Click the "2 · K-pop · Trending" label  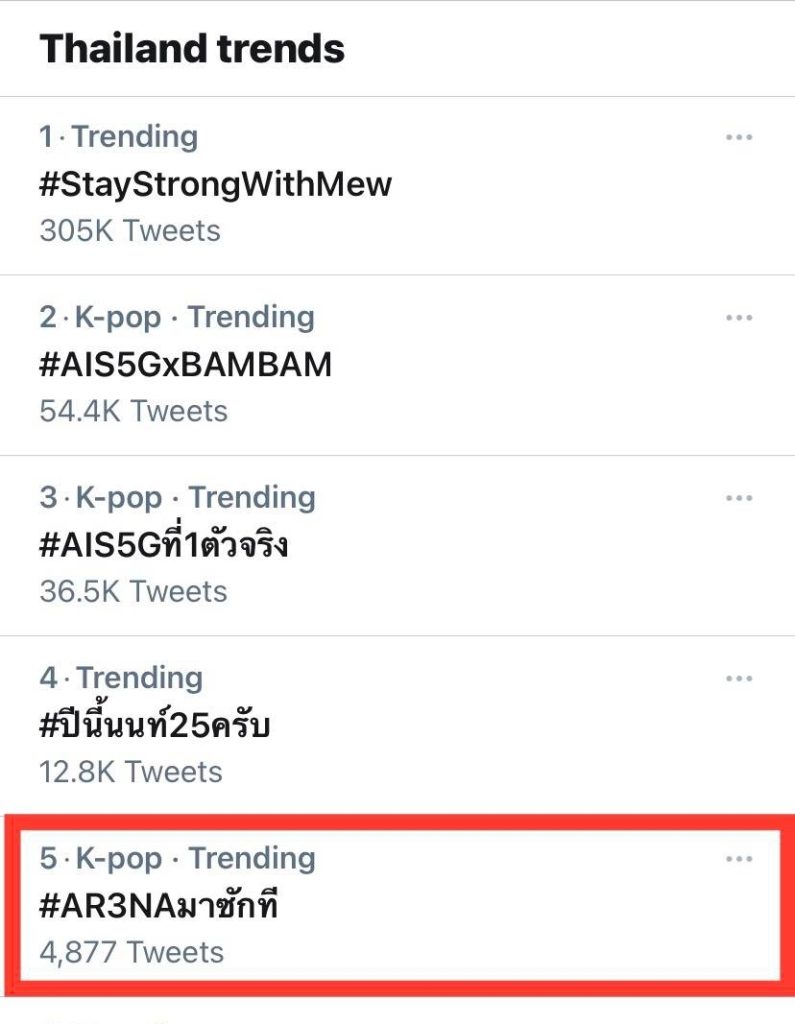[x=177, y=317]
